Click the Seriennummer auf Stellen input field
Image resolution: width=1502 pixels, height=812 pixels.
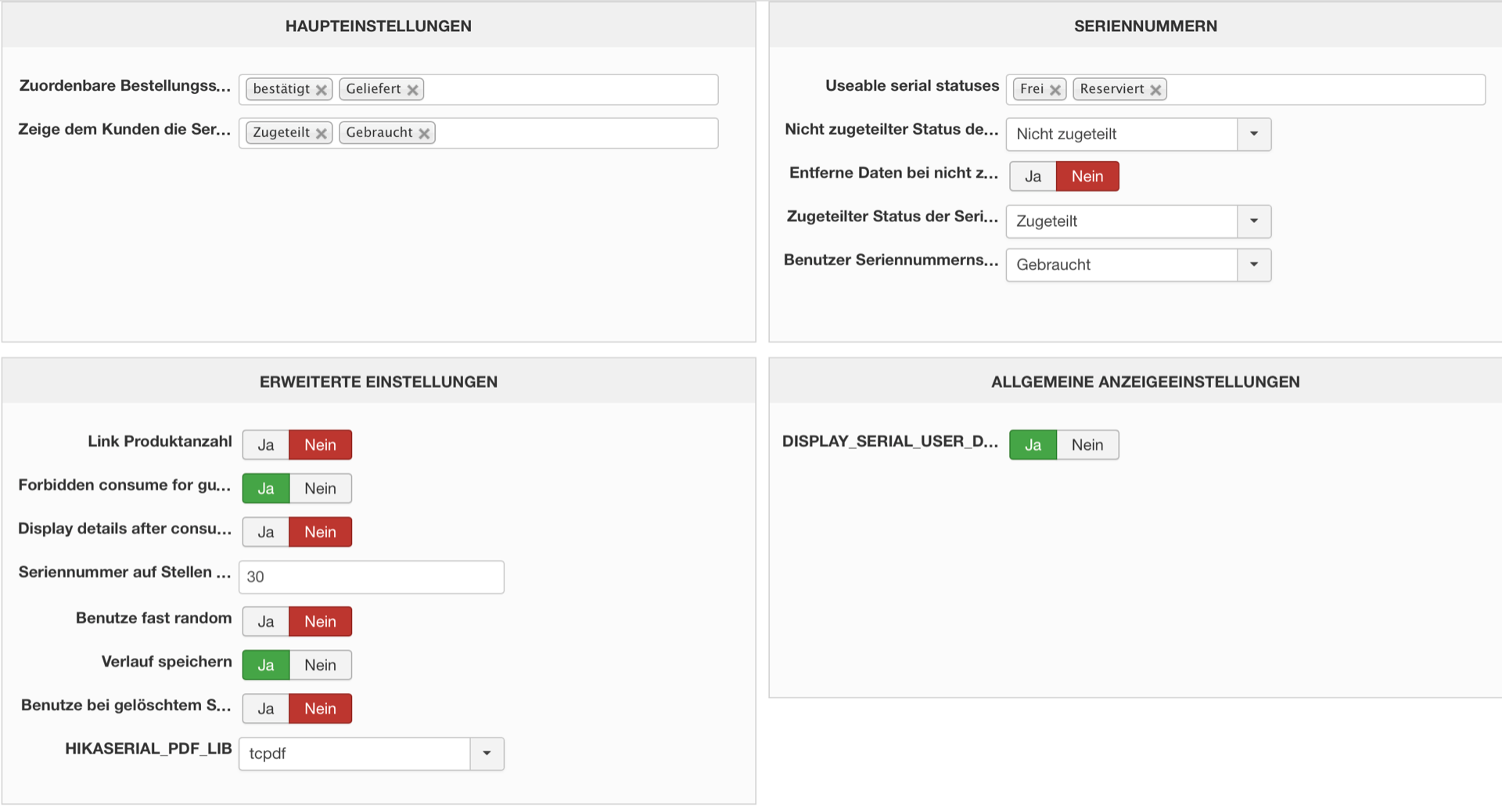pos(371,577)
